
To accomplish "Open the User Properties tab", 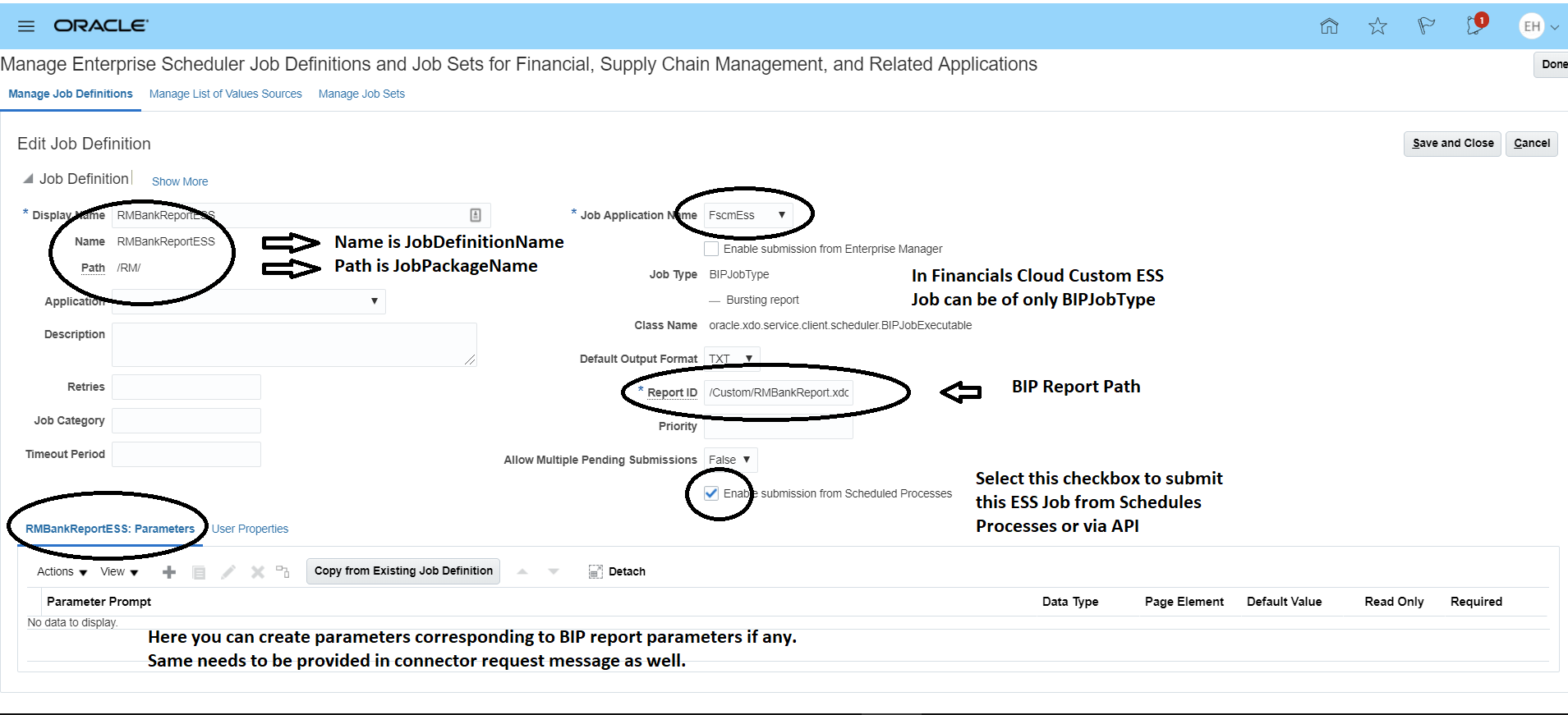I will (251, 529).
